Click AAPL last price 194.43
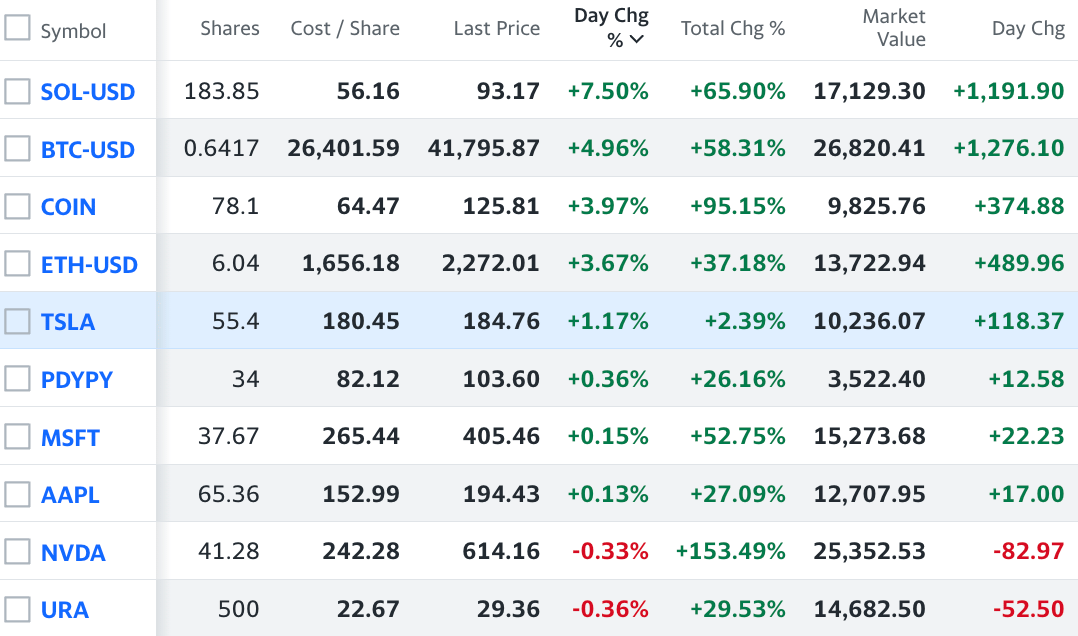Image resolution: width=1078 pixels, height=636 pixels. [x=501, y=494]
